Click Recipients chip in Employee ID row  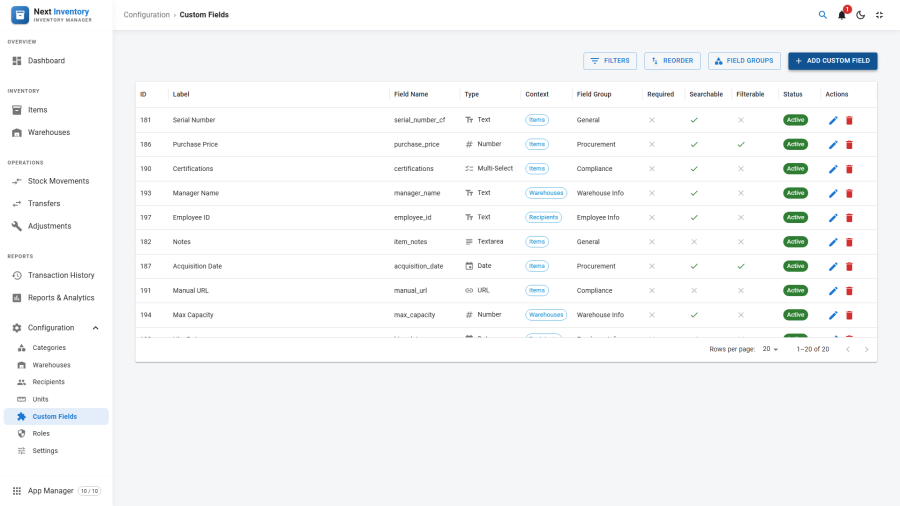[544, 217]
